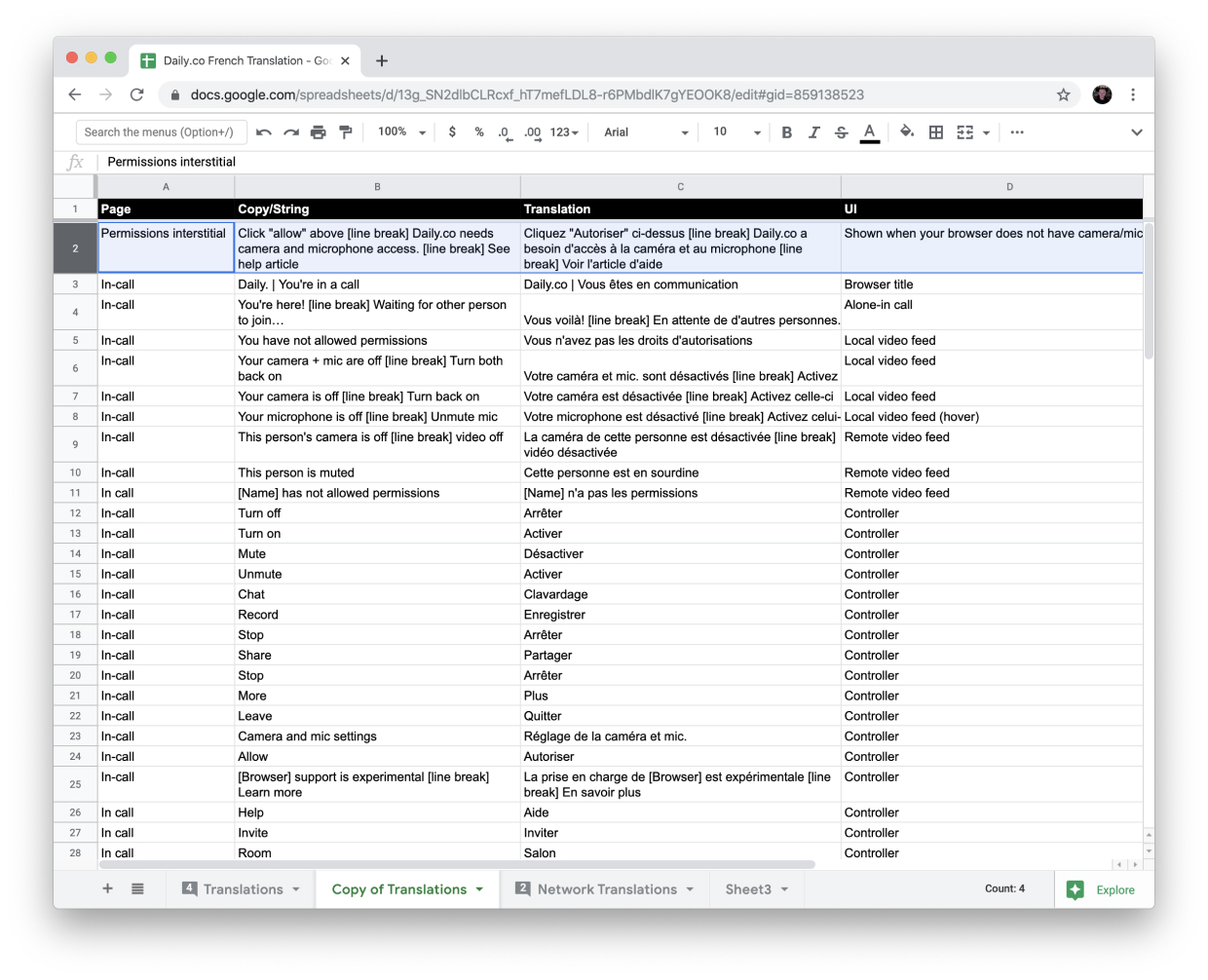Open Network Translations tab dropdown arrow
The image size is (1208, 980).
point(690,889)
